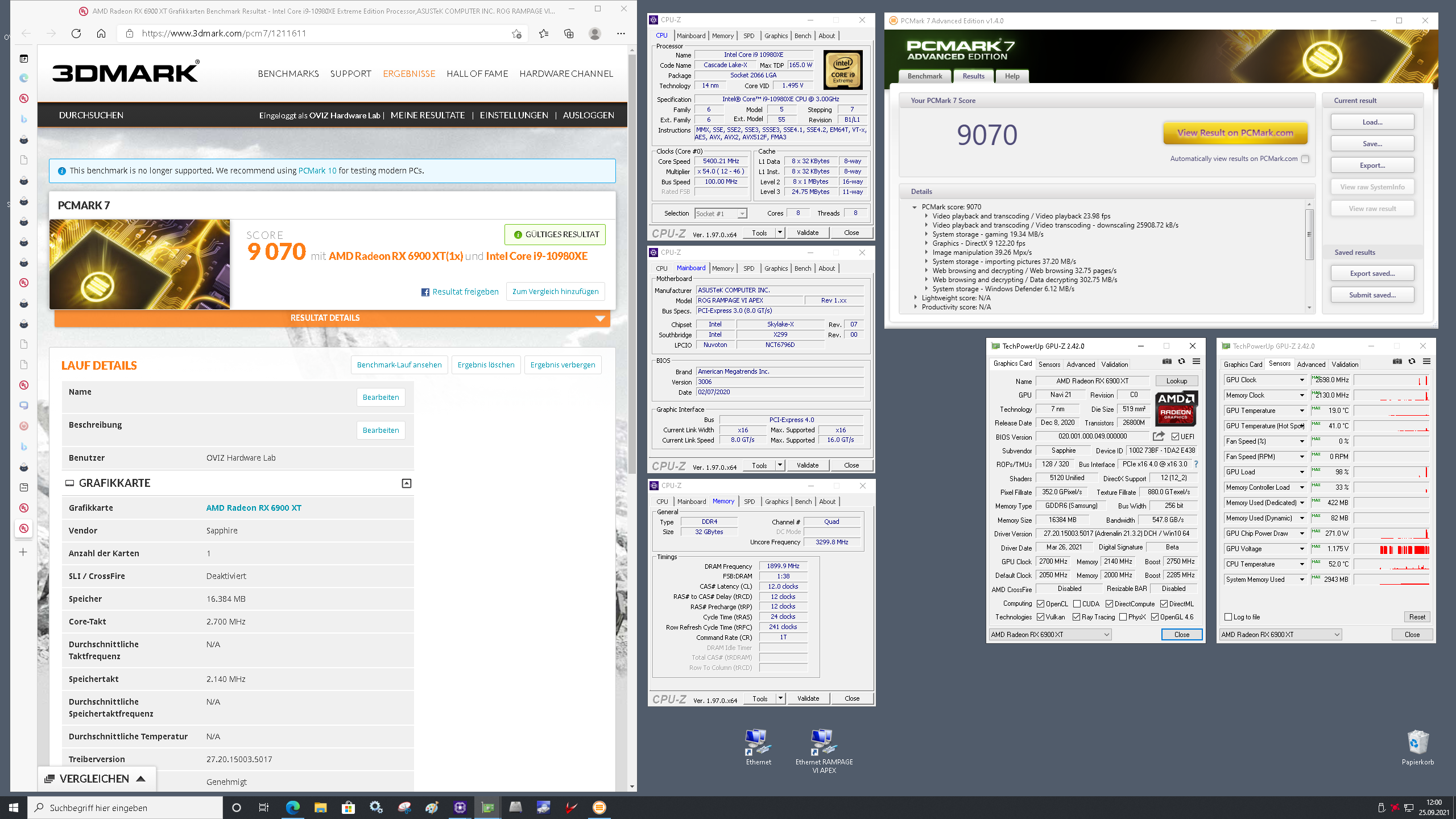
Task: Collapse Grafikkarte section icon
Action: pos(407,483)
